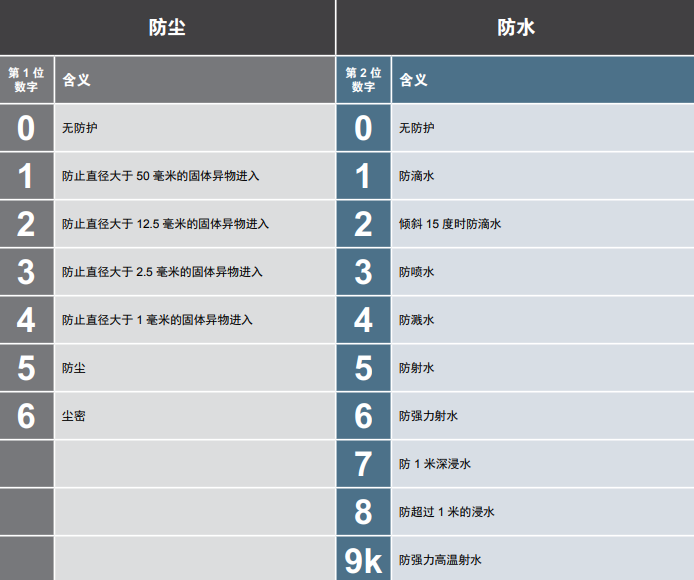694x580 pixels.
Task: Click the 尘密 text cell
Action: tap(73, 416)
